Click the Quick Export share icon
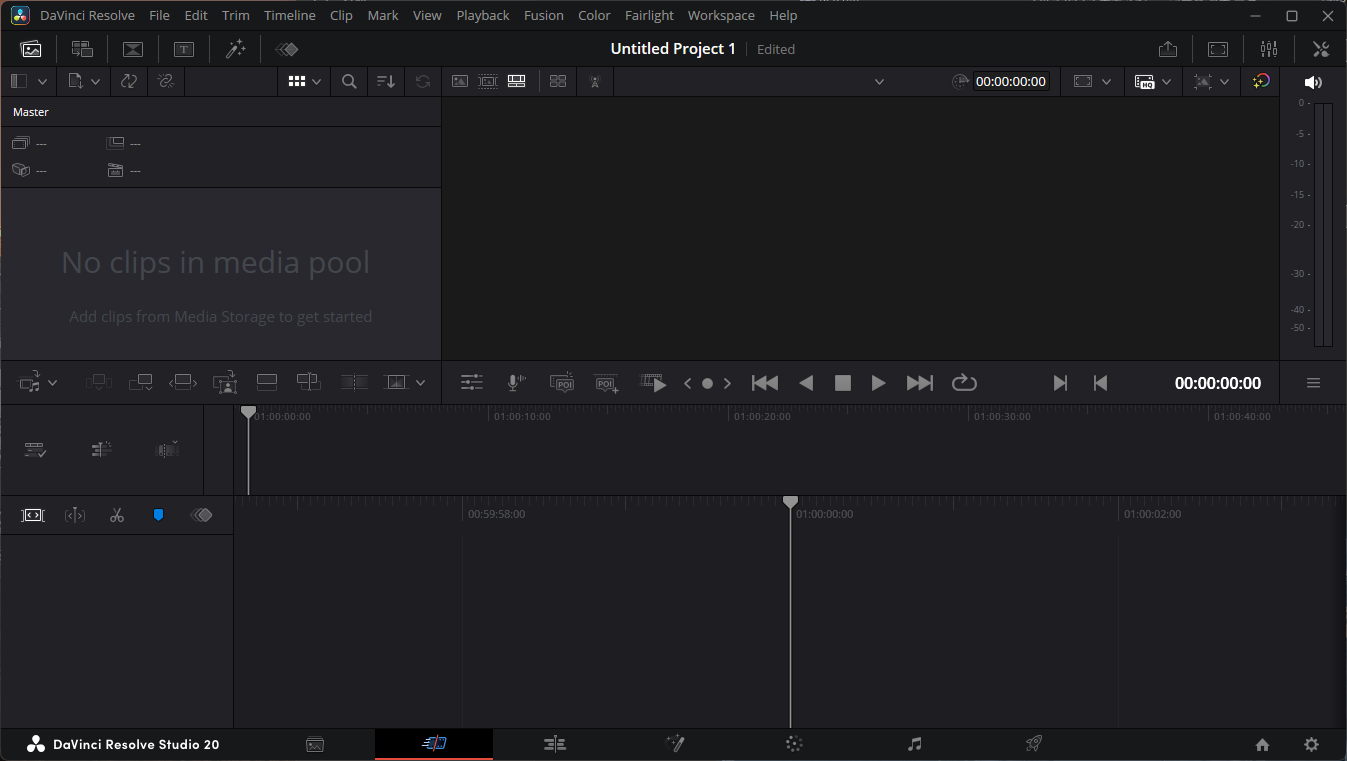This screenshot has height=761, width=1347. 1167,49
